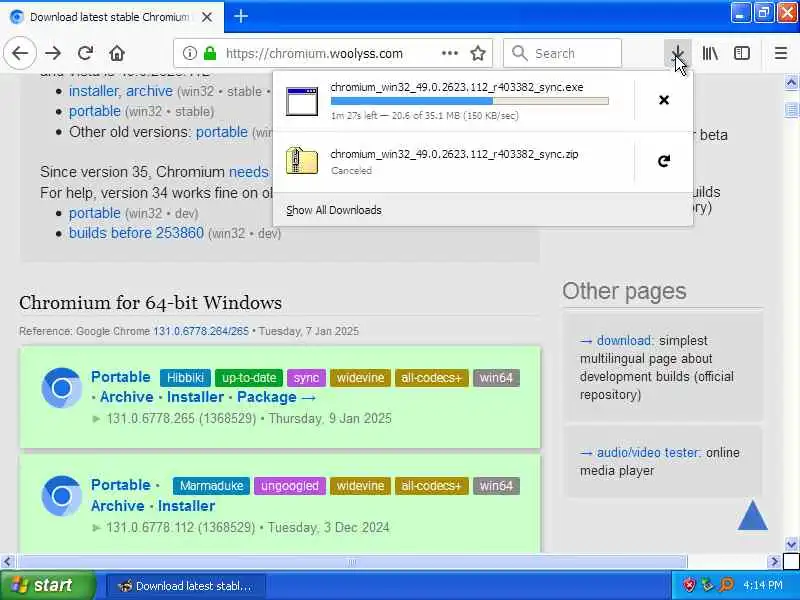Click the orange magnifier tray icon
This screenshot has height=600, width=800.
pos(726,585)
